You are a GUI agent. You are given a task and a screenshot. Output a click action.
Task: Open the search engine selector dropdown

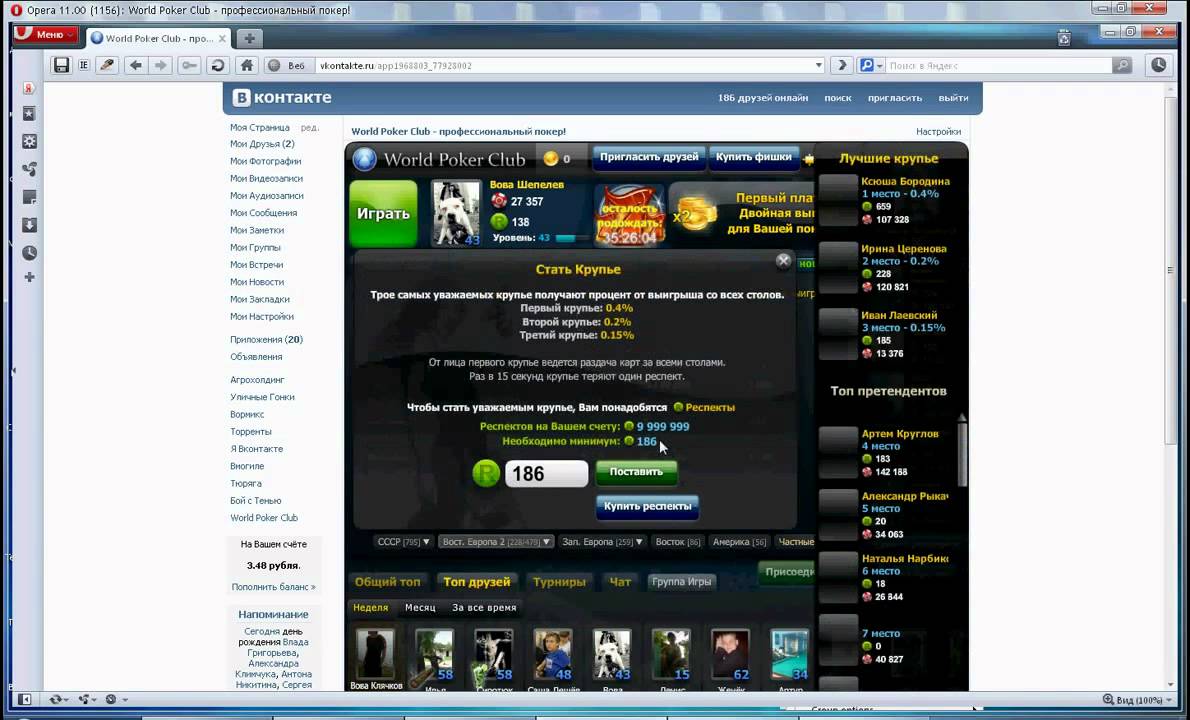coord(870,65)
